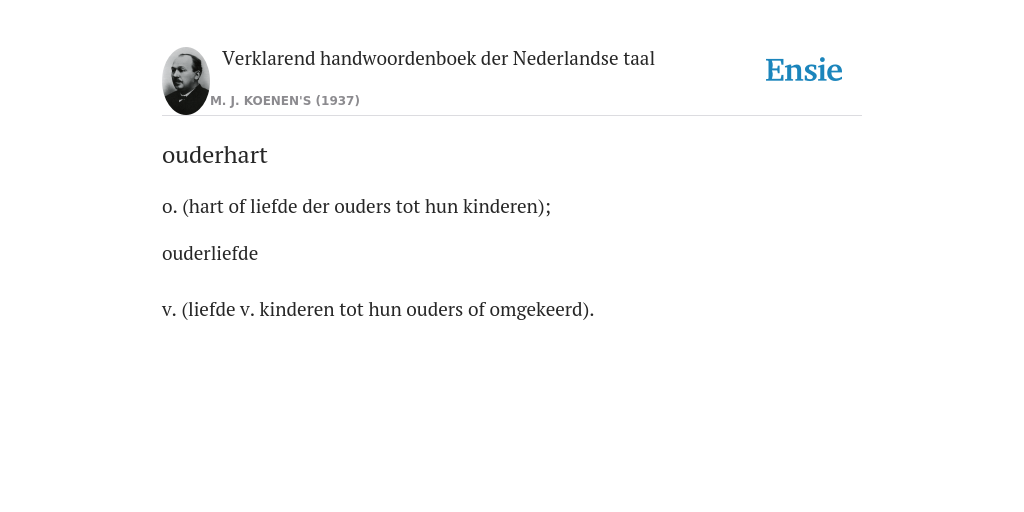Open the M. J. Koenen portrait image
Image resolution: width=1024 pixels, height=512 pixels.
[x=186, y=81]
